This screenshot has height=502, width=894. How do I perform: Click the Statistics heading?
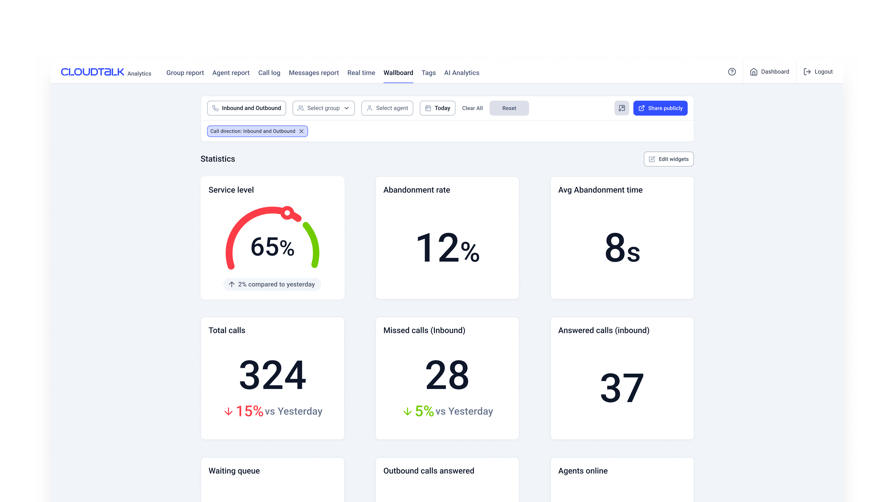(218, 159)
